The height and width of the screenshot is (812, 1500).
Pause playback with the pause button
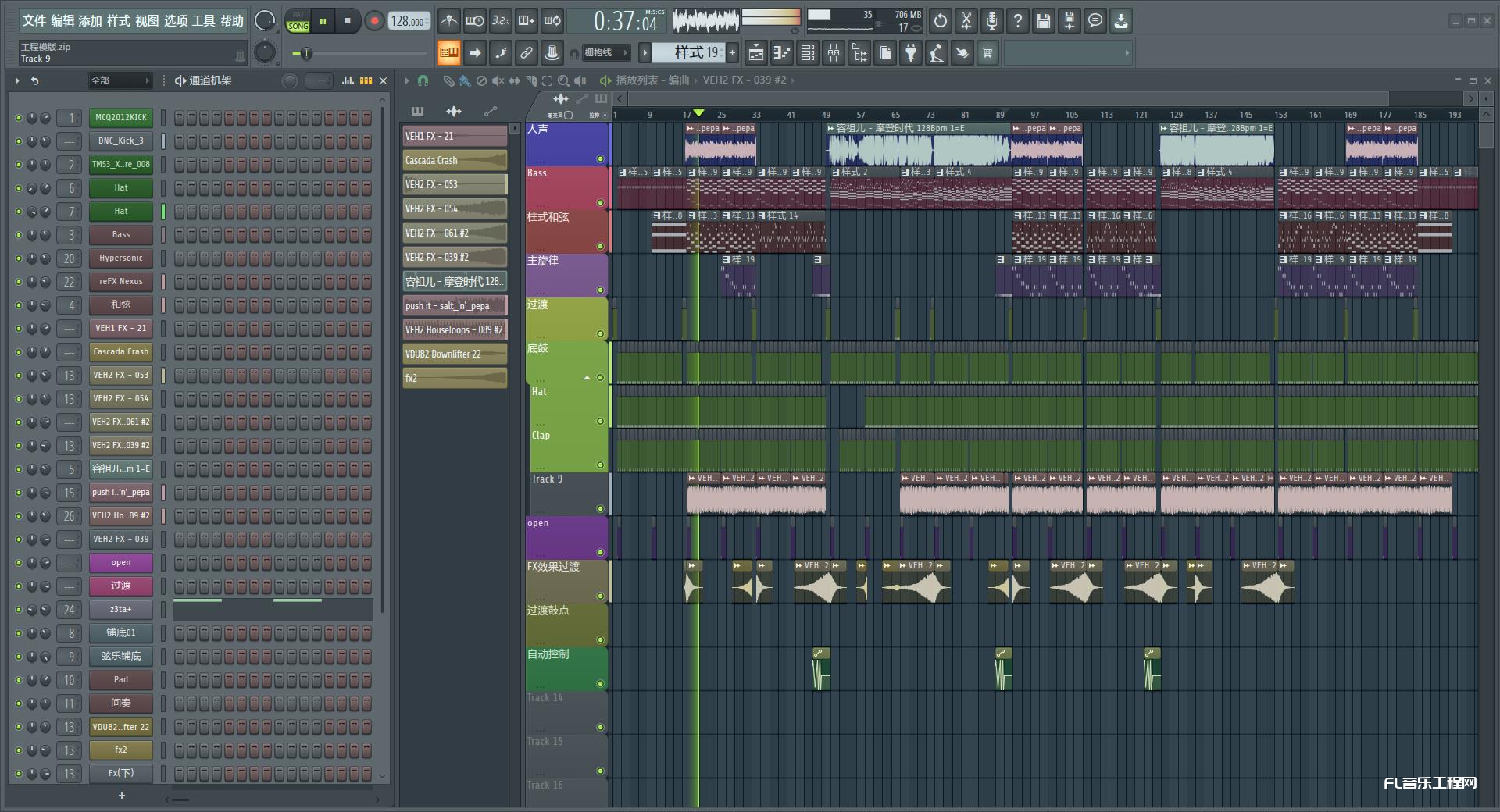click(323, 21)
